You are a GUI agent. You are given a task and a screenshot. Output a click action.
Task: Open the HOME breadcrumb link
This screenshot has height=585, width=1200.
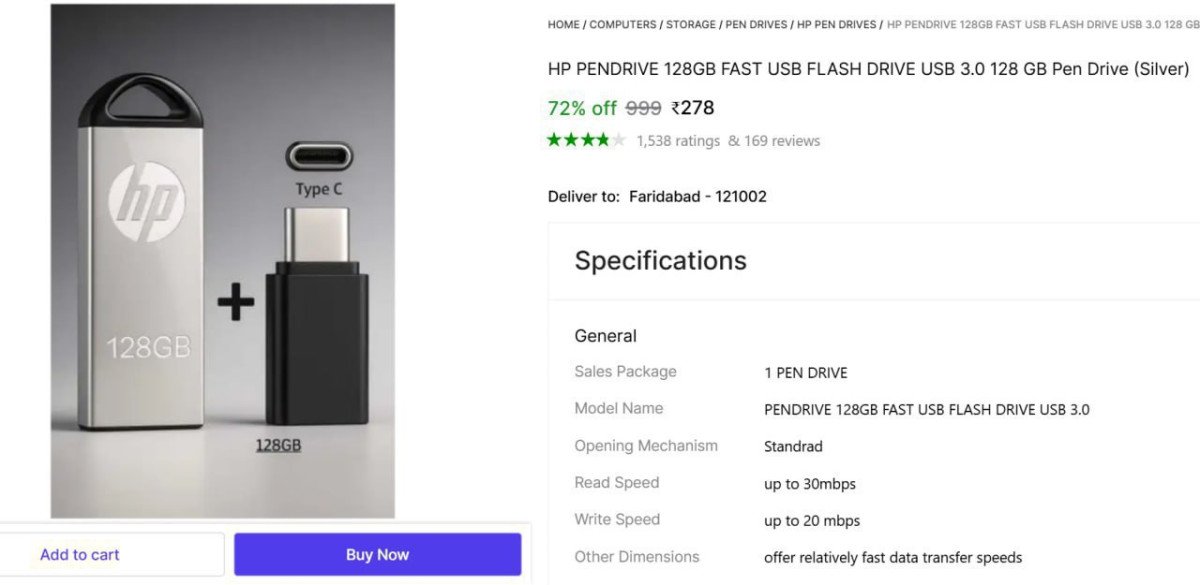[x=563, y=24]
